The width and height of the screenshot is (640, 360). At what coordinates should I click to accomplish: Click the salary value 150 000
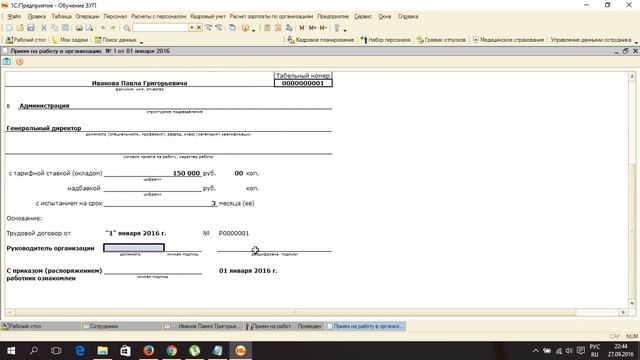tap(187, 173)
